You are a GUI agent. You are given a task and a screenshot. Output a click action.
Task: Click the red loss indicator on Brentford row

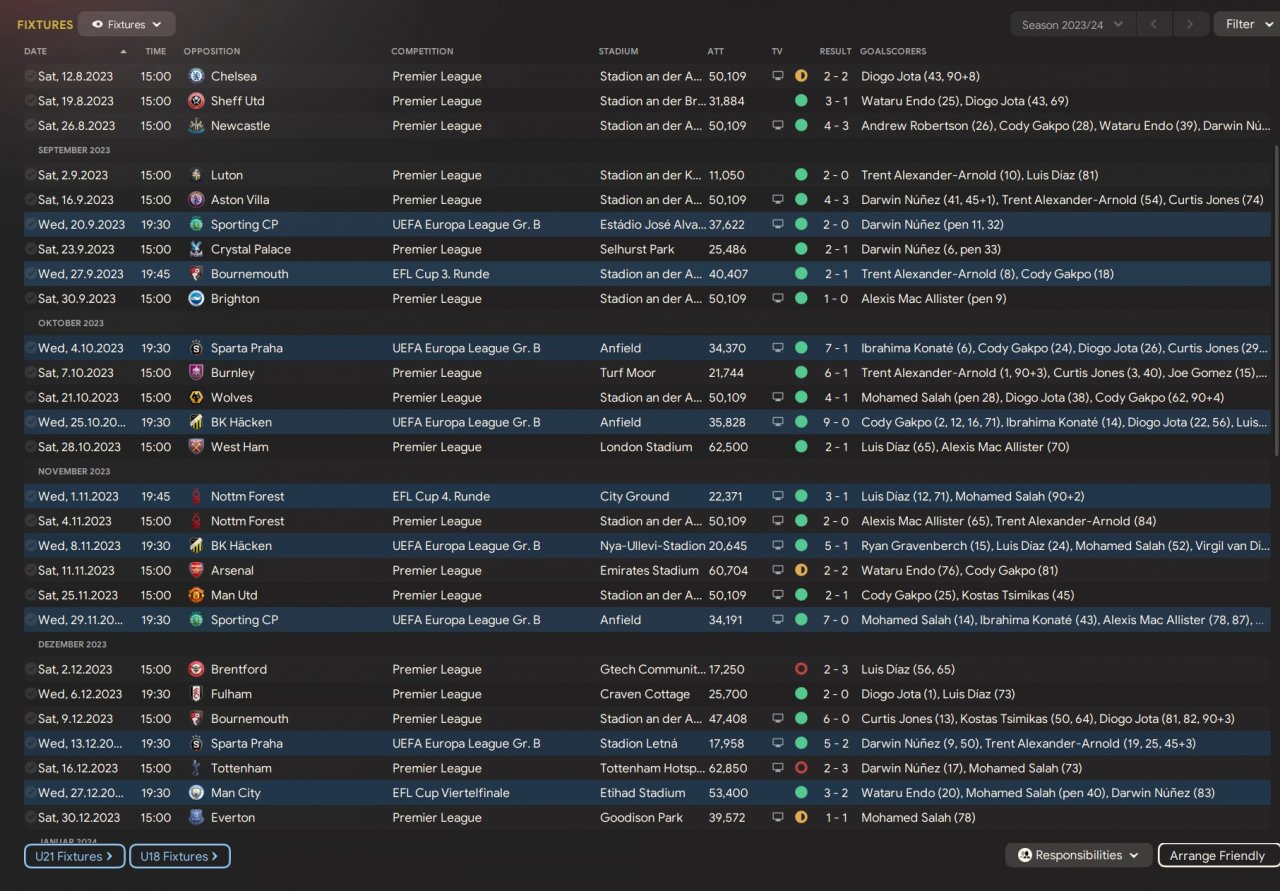click(801, 670)
